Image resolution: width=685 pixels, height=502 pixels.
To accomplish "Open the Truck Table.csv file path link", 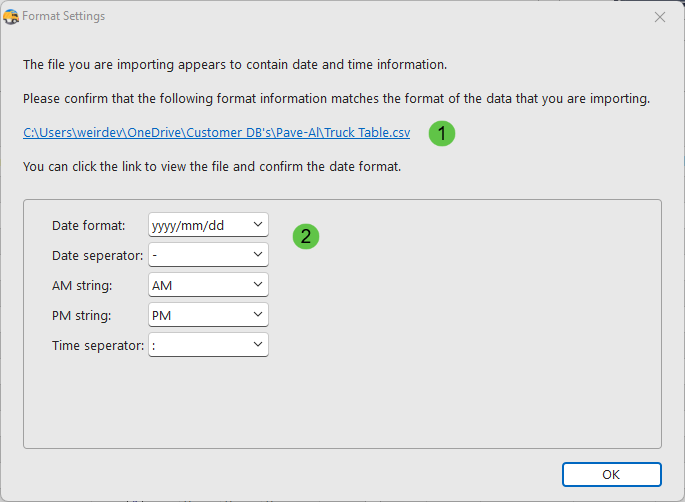I will click(x=216, y=133).
